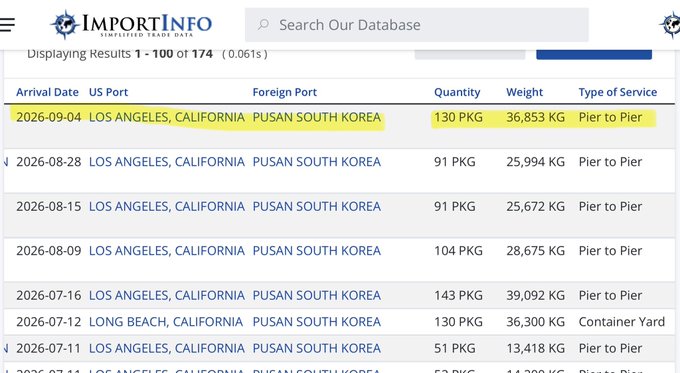The width and height of the screenshot is (680, 373).
Task: Click the gray button above the table
Action: [470, 55]
